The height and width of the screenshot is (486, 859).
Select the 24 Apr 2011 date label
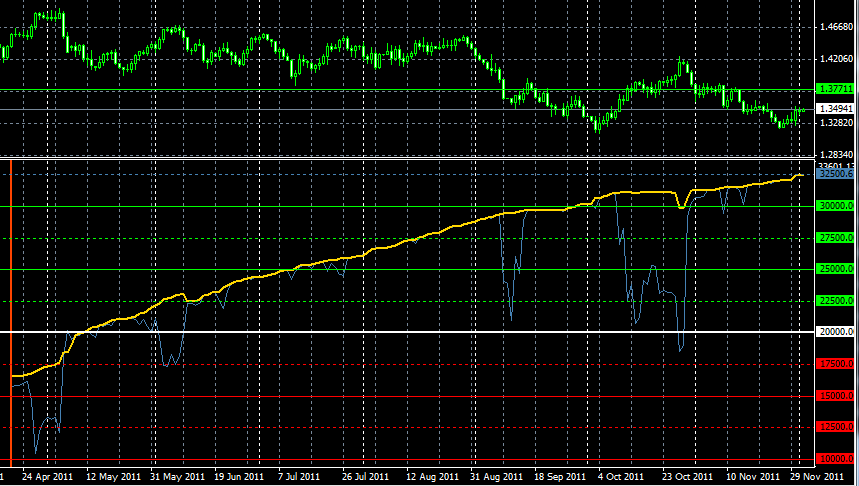pyautogui.click(x=47, y=476)
